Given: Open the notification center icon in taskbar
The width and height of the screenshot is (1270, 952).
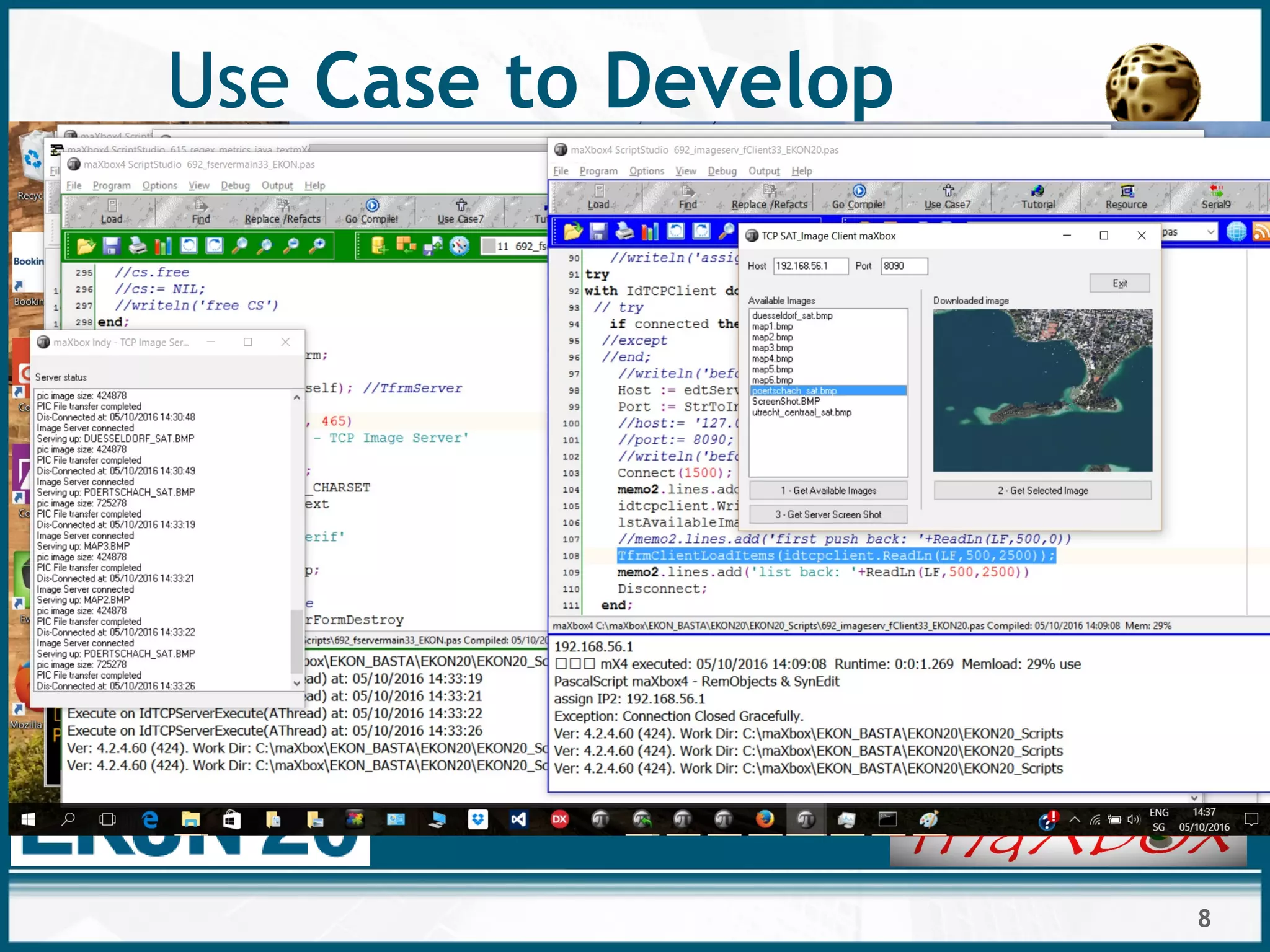Looking at the screenshot, I should (x=1251, y=819).
